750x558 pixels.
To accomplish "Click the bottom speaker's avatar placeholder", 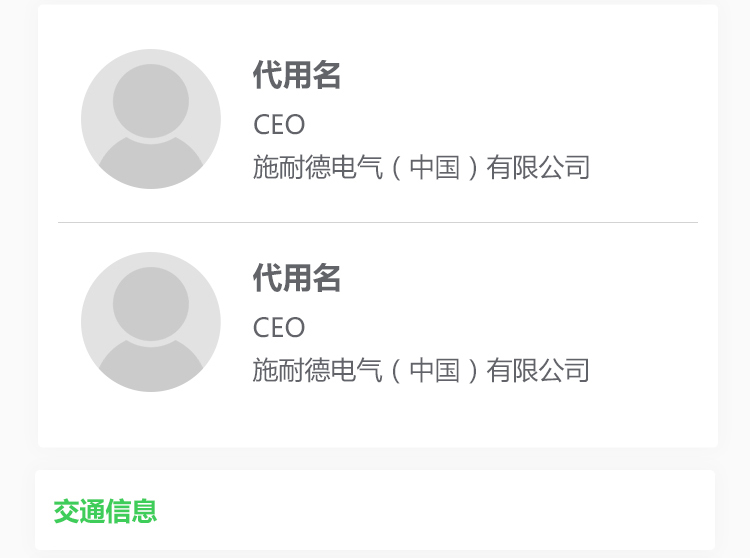I will pos(151,322).
